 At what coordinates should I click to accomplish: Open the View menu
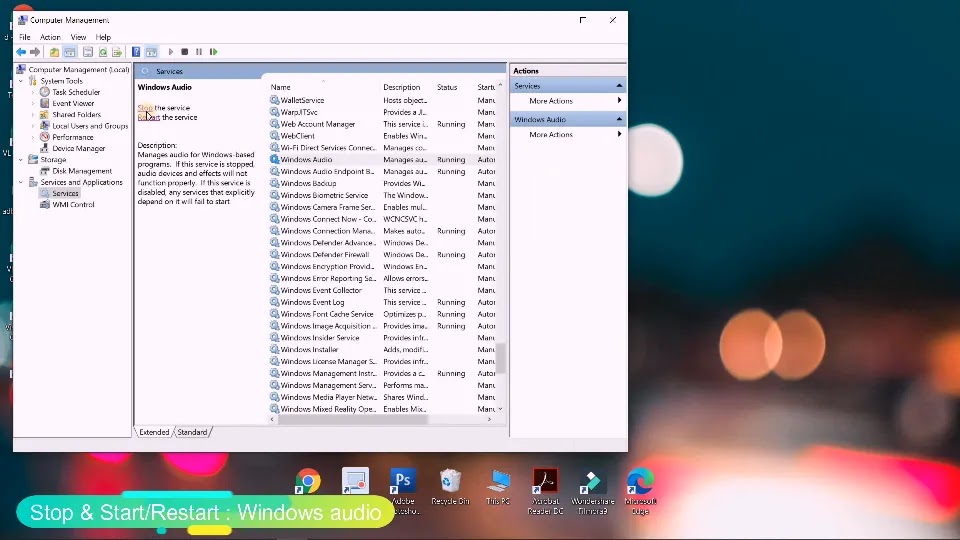coord(78,37)
